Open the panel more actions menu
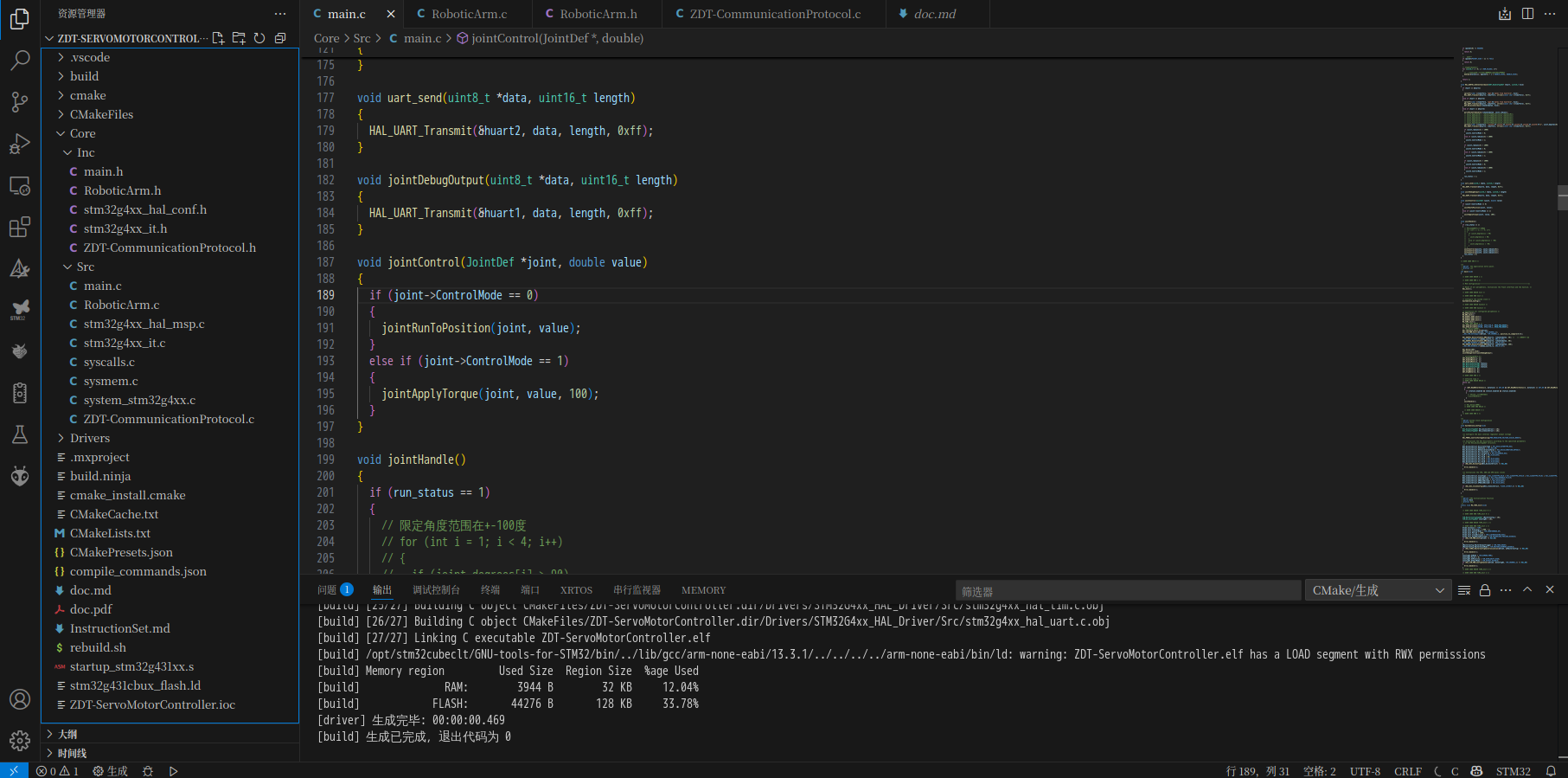1568x778 pixels. [1506, 590]
